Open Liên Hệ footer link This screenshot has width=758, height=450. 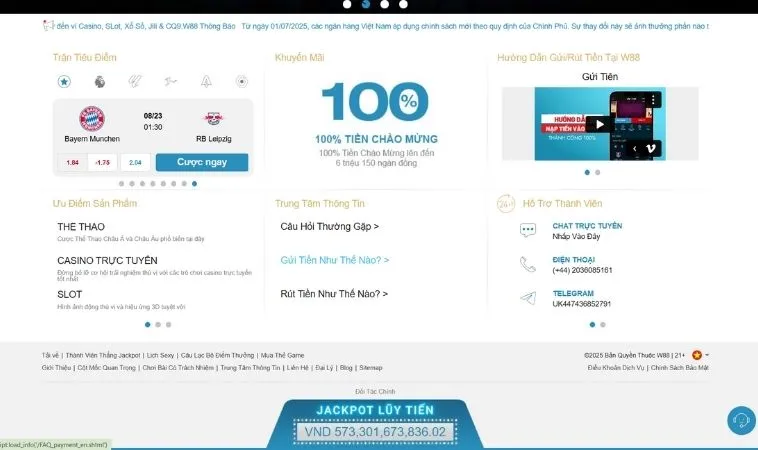click(x=297, y=368)
